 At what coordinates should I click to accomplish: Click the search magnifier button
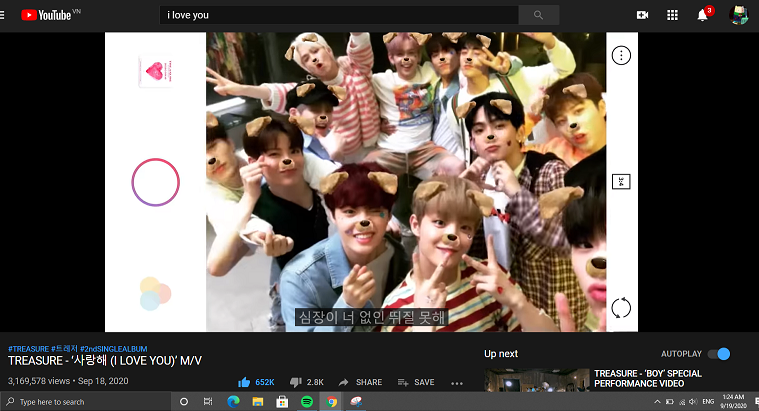pos(539,15)
